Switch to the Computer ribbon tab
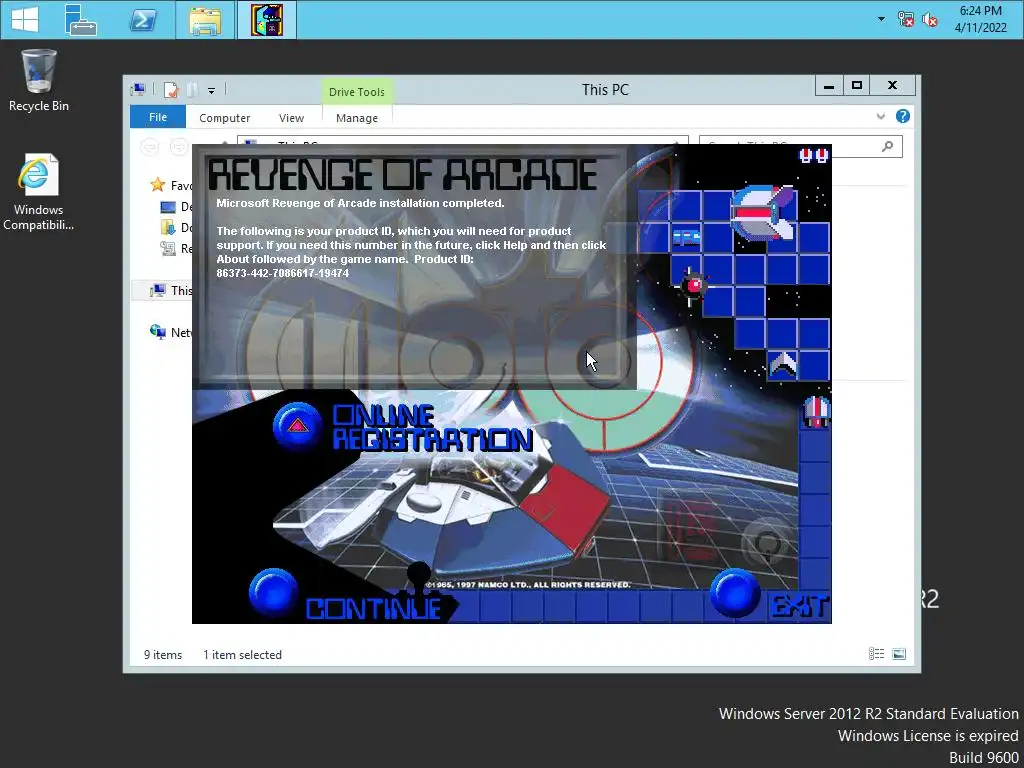The image size is (1024, 768). (225, 118)
